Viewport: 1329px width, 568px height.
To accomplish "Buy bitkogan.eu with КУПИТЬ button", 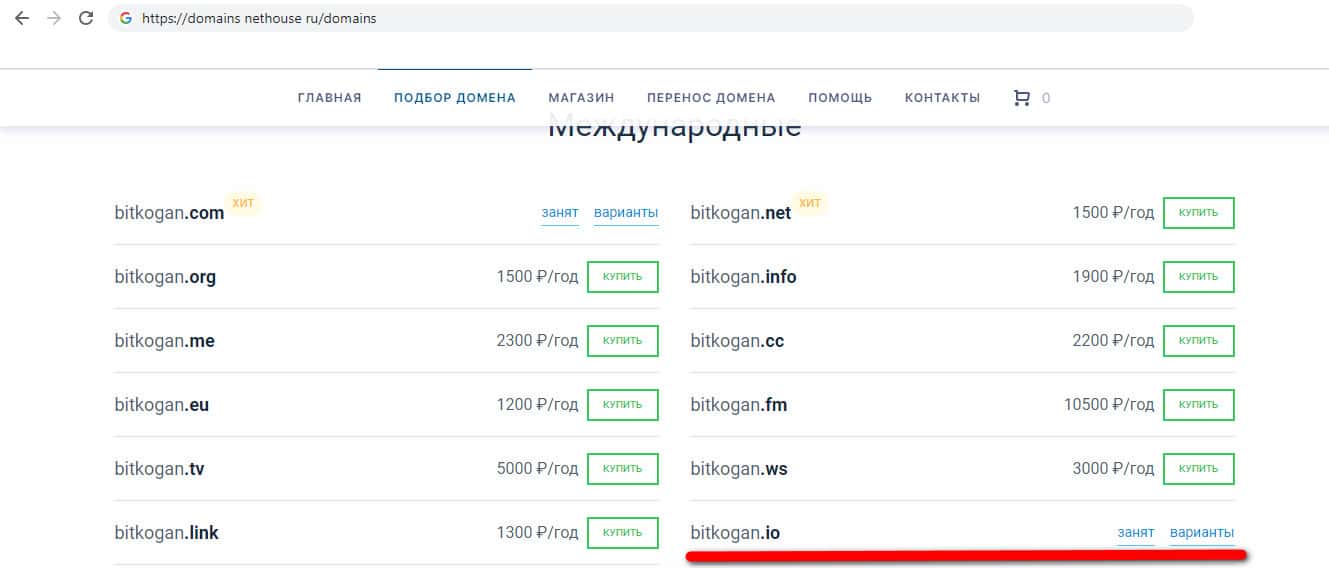I will coord(623,405).
